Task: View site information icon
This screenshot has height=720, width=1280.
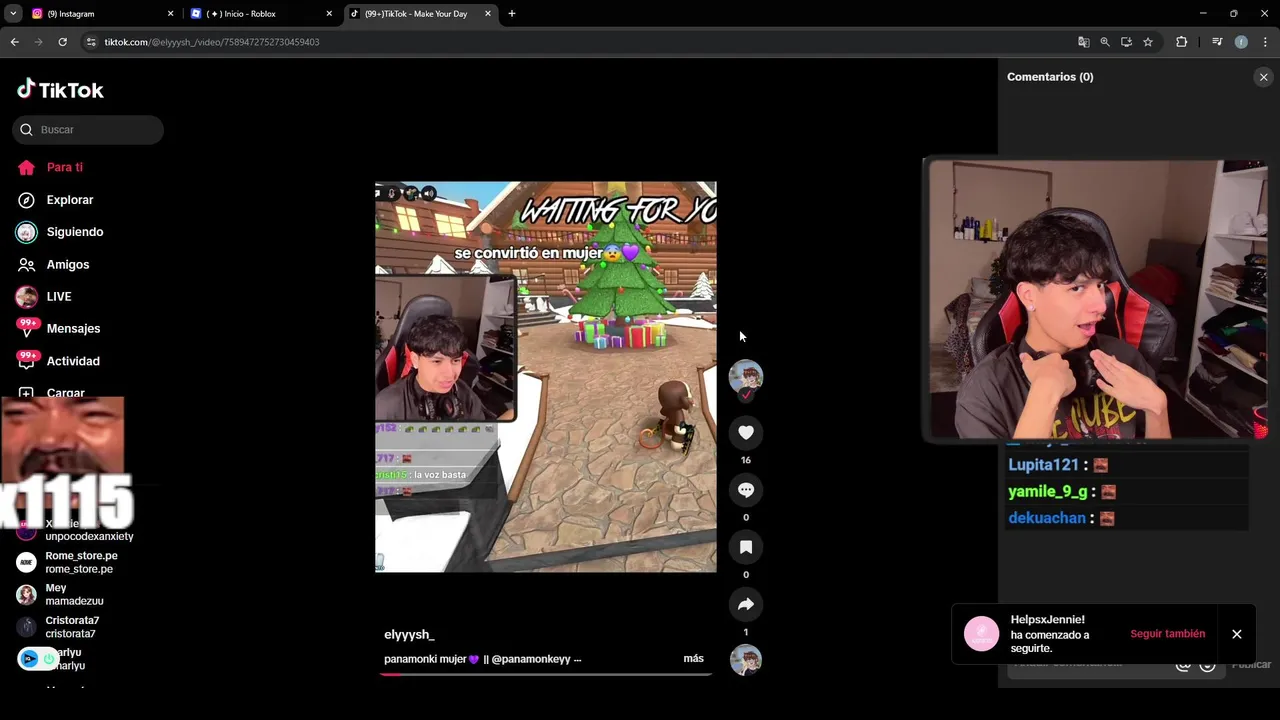Action: point(91,42)
